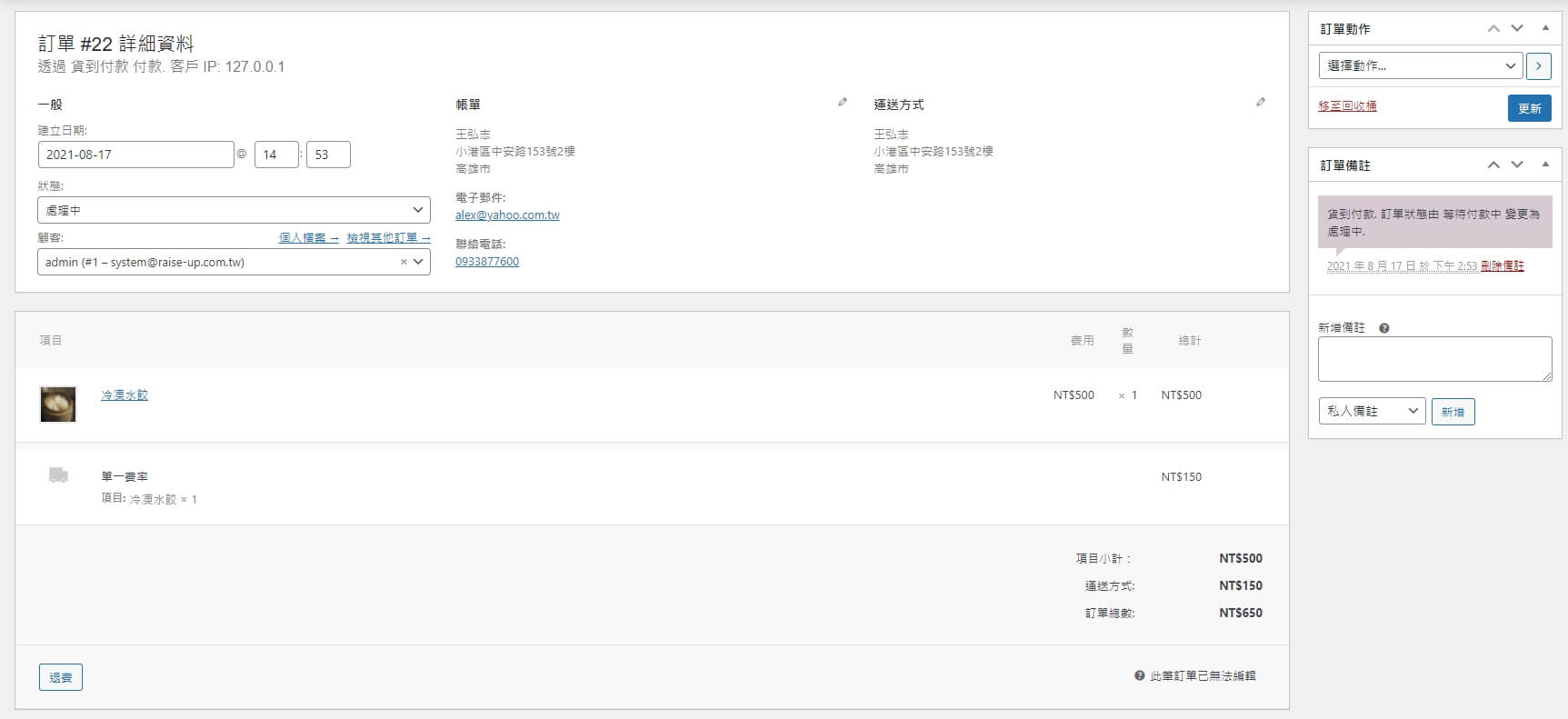Clear the selected customer with the × icon
1568x719 pixels.
tap(404, 262)
